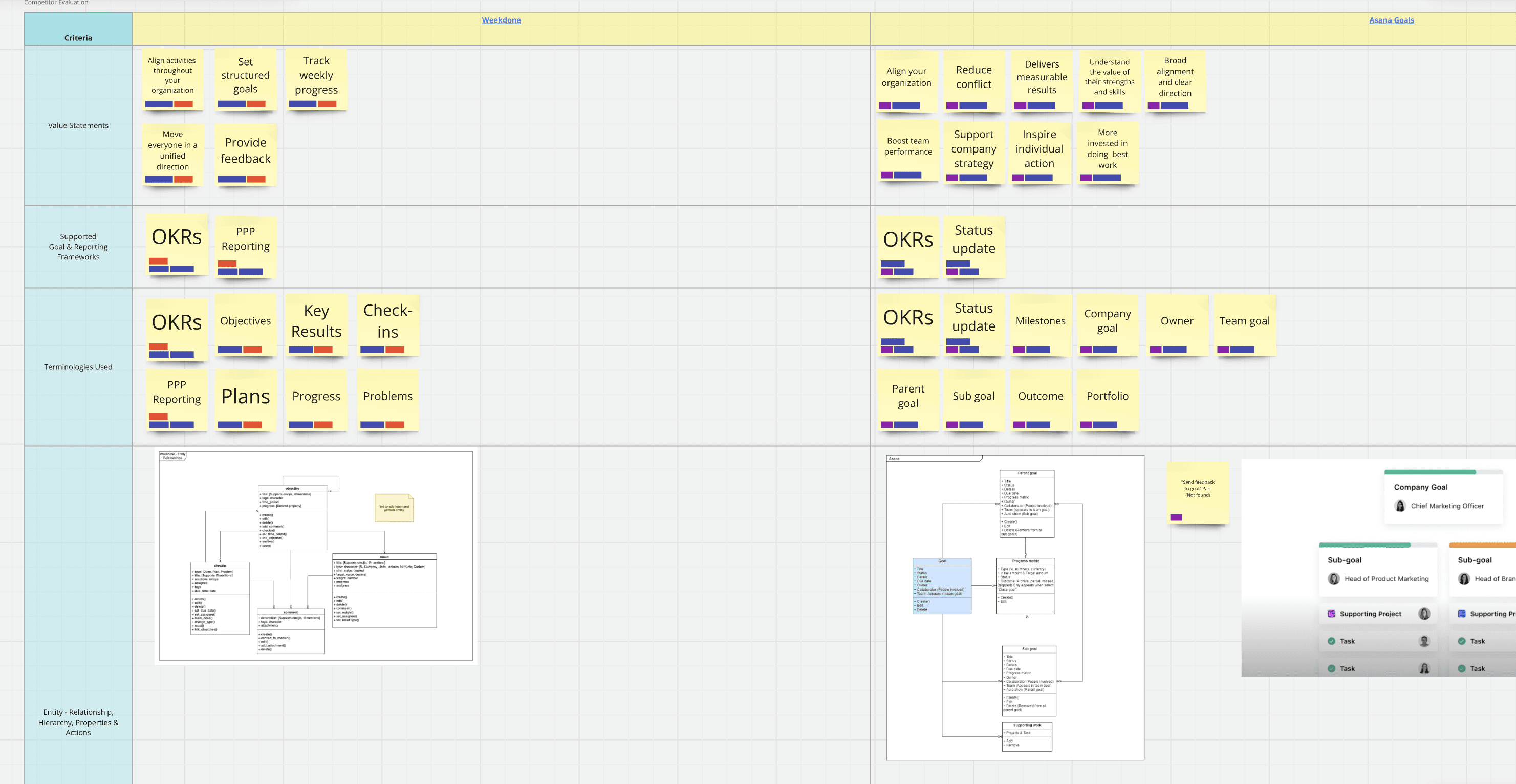Select 'Understand the value of their strengths' note
This screenshot has width=1516, height=784.
click(x=1109, y=81)
